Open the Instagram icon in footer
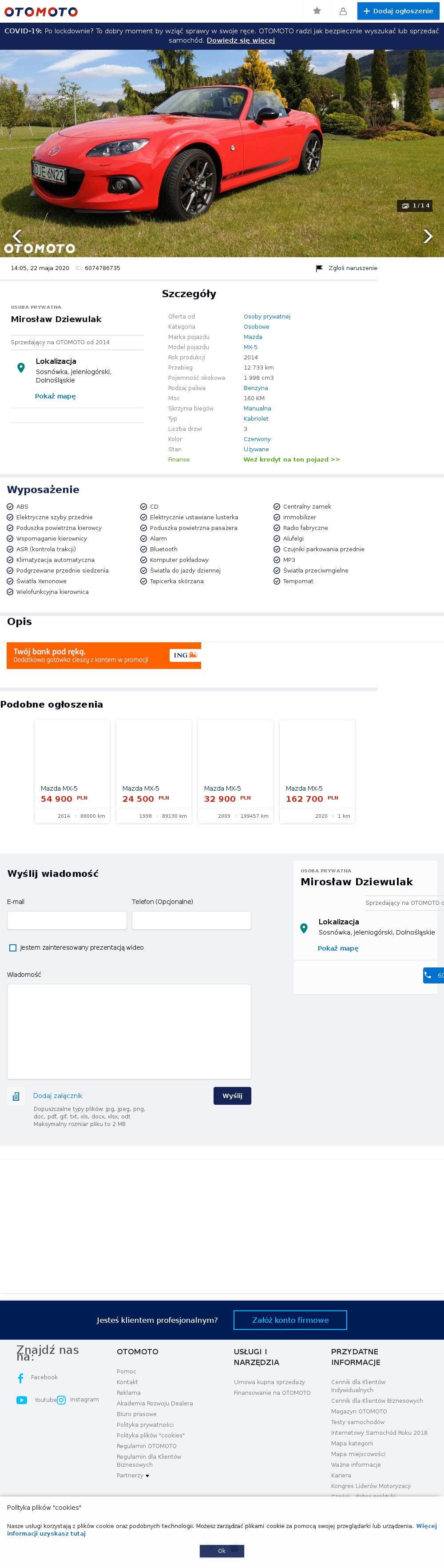 pyautogui.click(x=61, y=1400)
